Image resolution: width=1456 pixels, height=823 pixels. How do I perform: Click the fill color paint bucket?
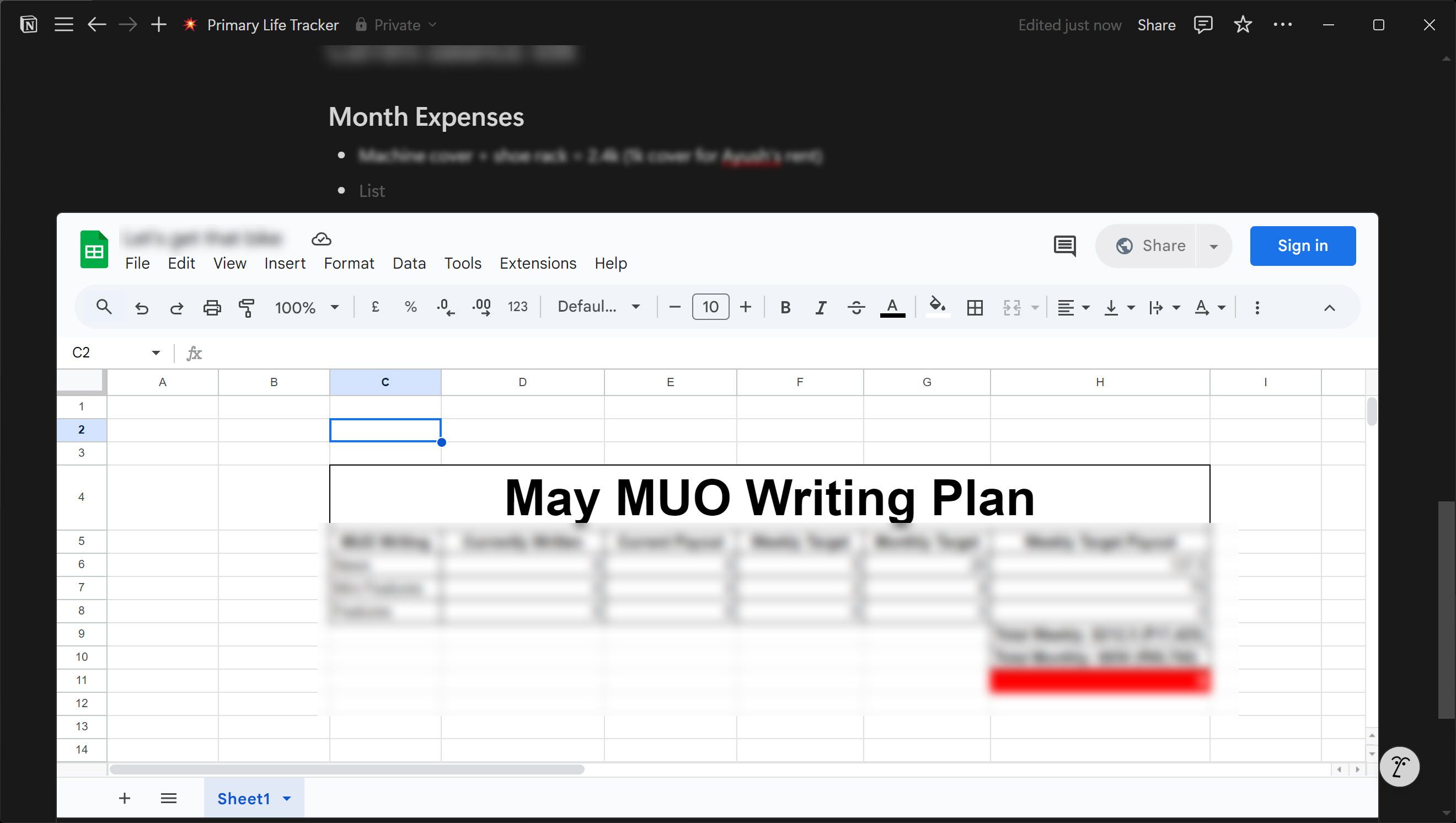point(937,306)
